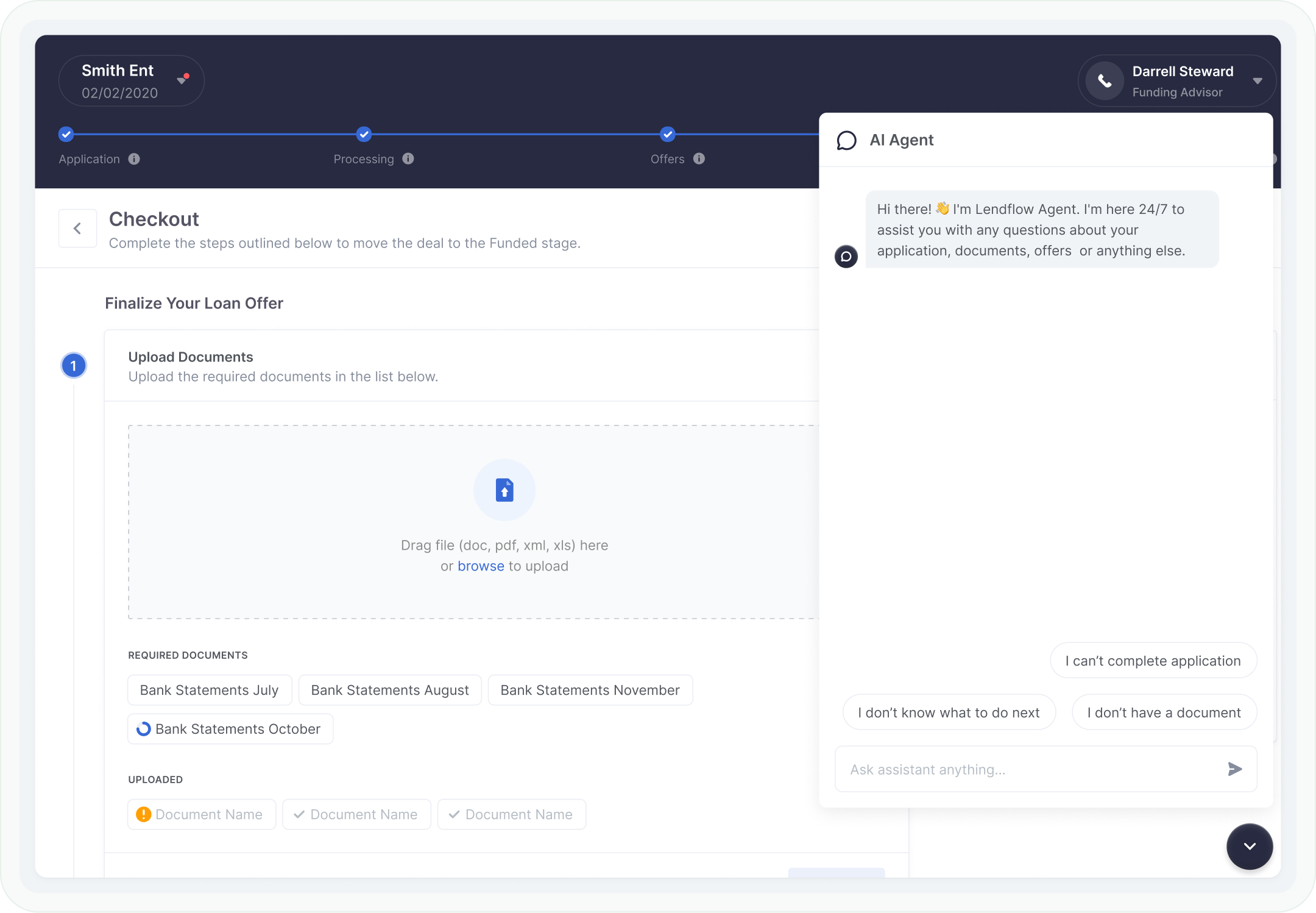Click the browse link to upload
This screenshot has width=1316, height=913.
tap(481, 566)
